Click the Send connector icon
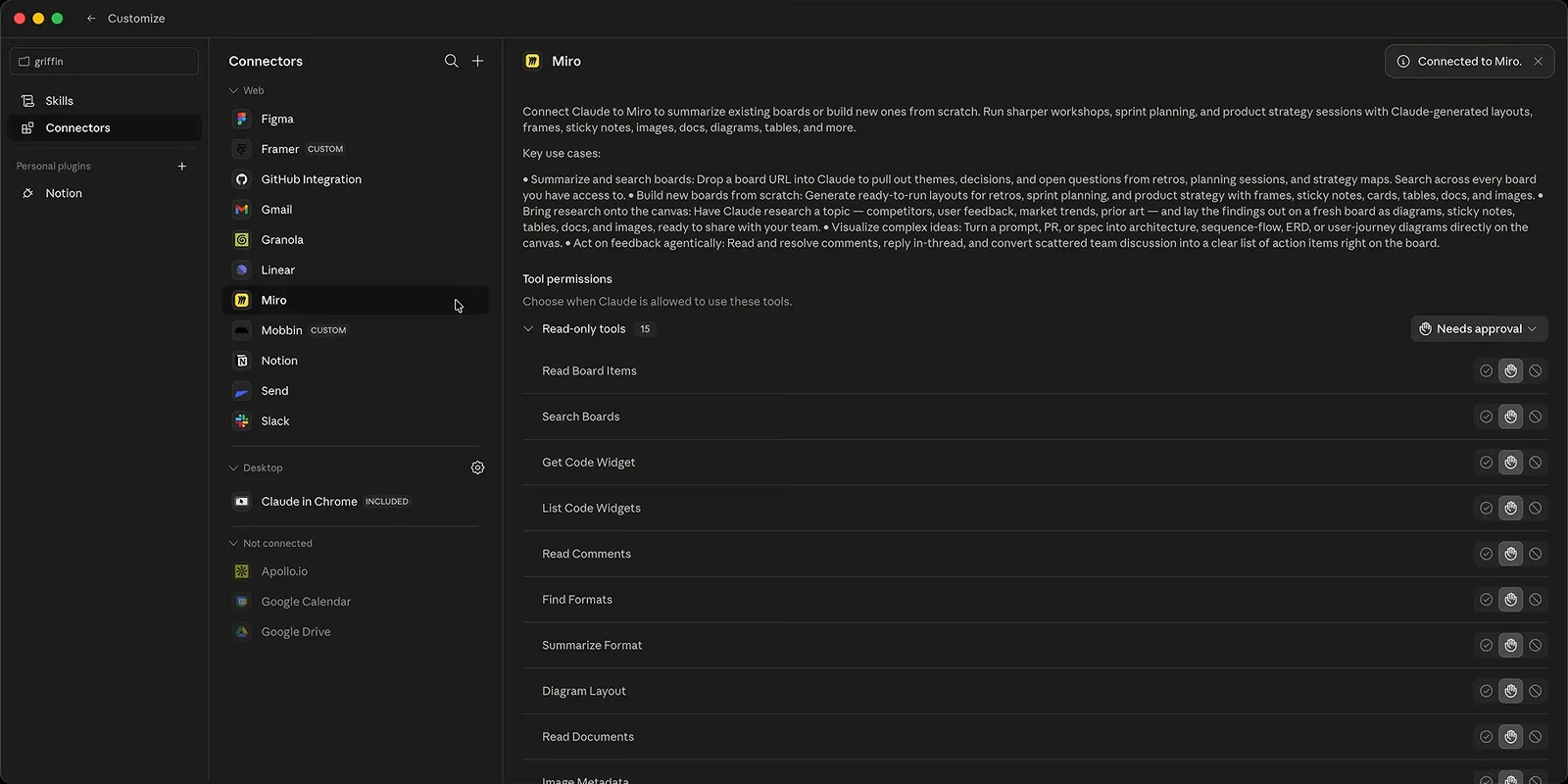The height and width of the screenshot is (784, 1568). (x=242, y=391)
